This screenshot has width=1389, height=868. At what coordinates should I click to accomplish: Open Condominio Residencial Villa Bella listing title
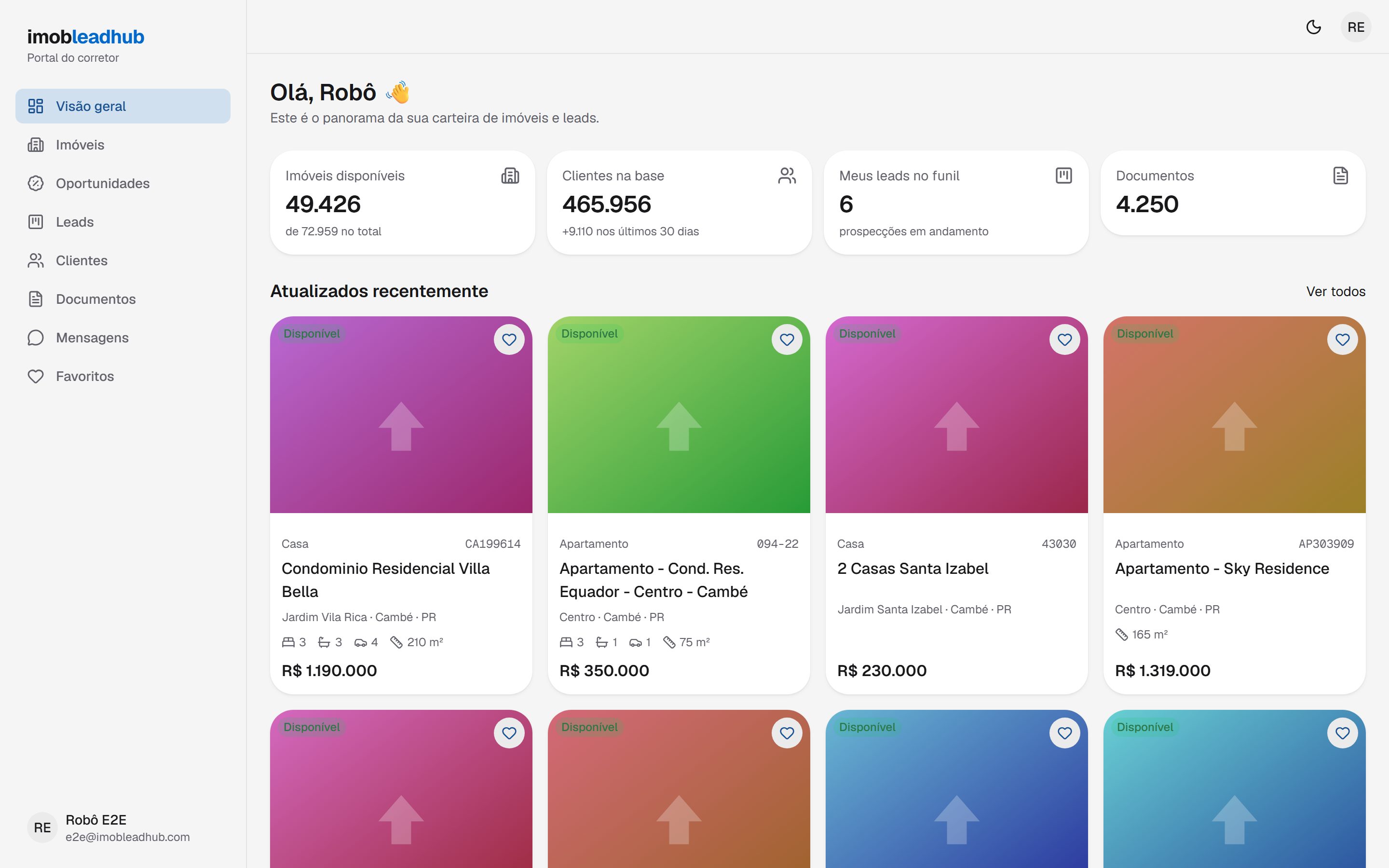tap(386, 580)
